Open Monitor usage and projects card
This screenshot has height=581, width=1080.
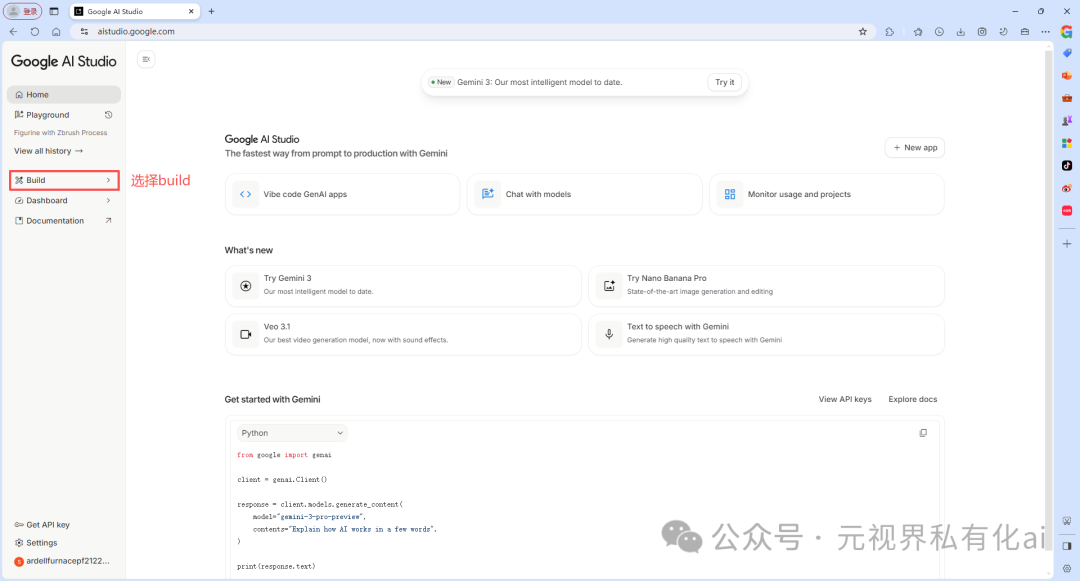pos(827,194)
